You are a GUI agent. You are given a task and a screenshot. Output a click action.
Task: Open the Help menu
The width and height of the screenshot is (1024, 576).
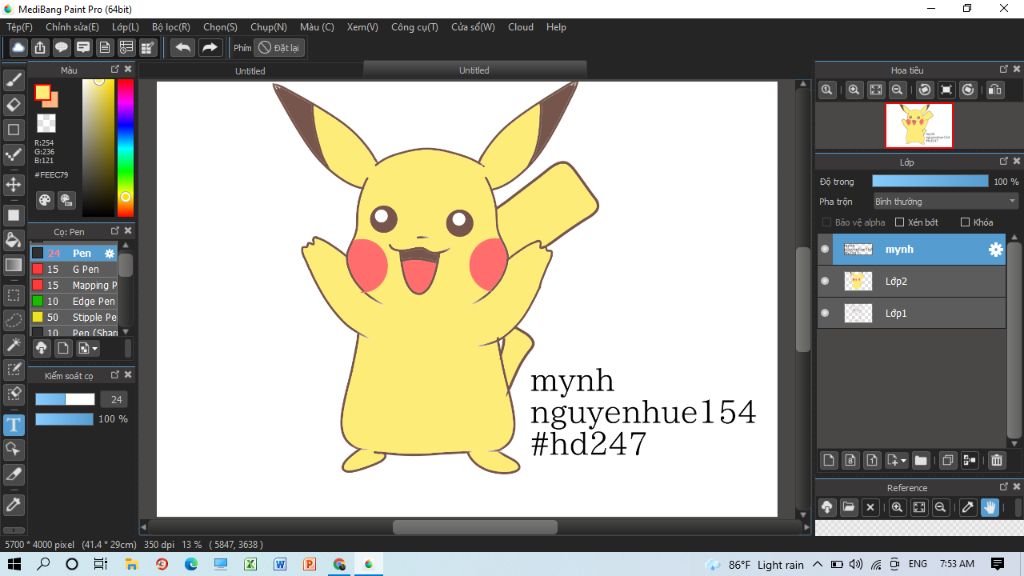coord(556,27)
